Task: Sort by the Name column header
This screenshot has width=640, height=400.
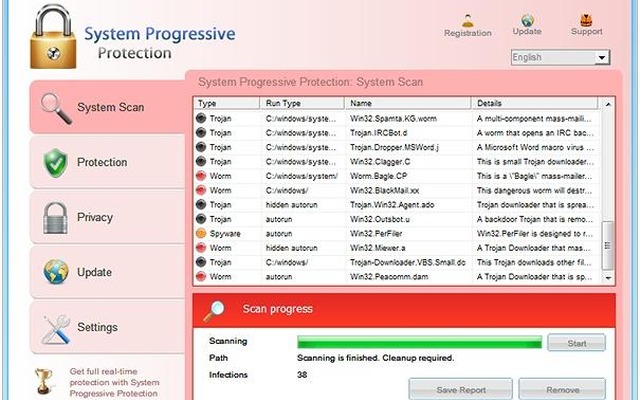Action: [408, 103]
